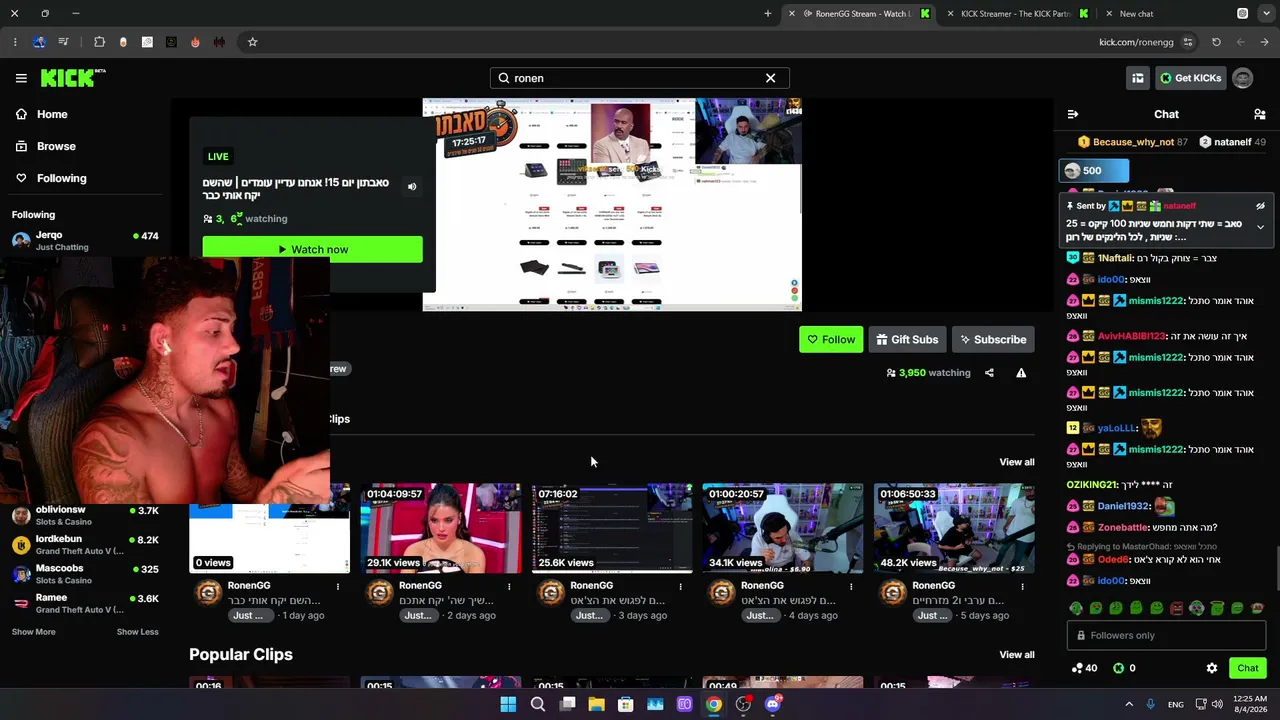Open chat users list icon

click(x=1260, y=114)
